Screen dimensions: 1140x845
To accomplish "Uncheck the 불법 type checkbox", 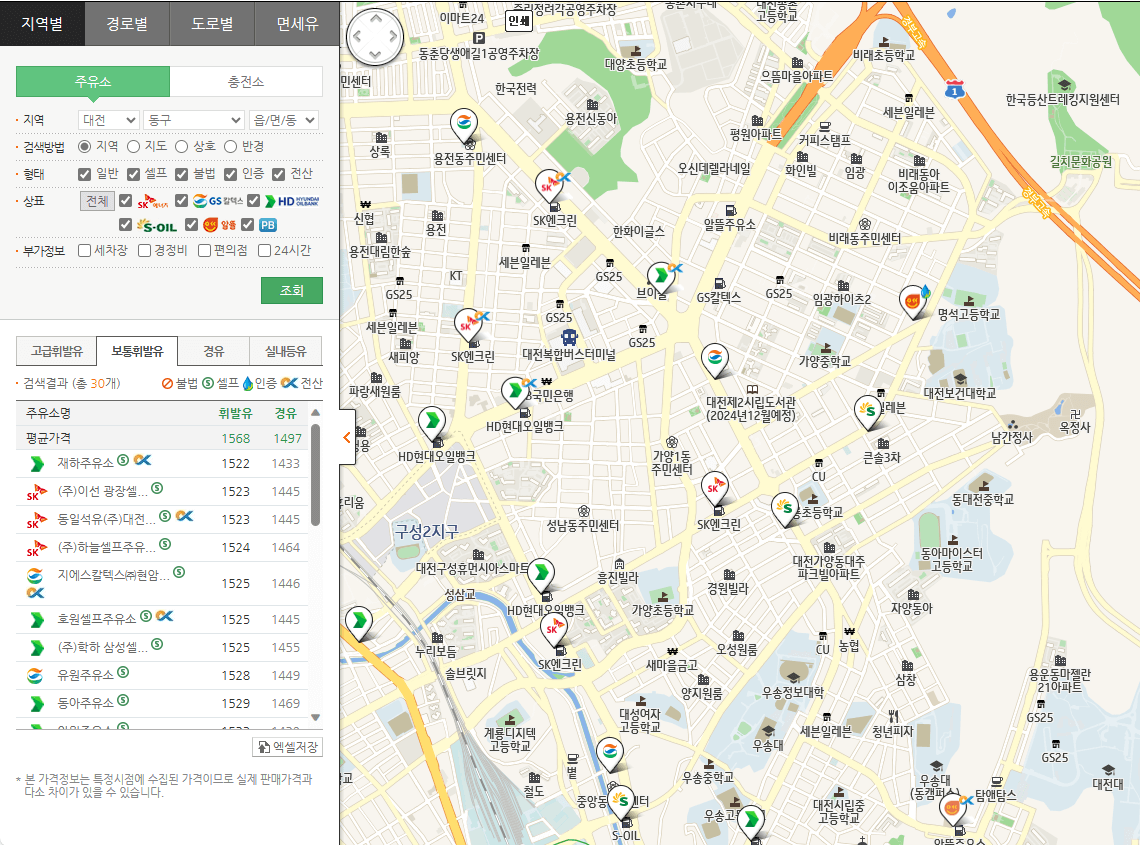I will [182, 174].
